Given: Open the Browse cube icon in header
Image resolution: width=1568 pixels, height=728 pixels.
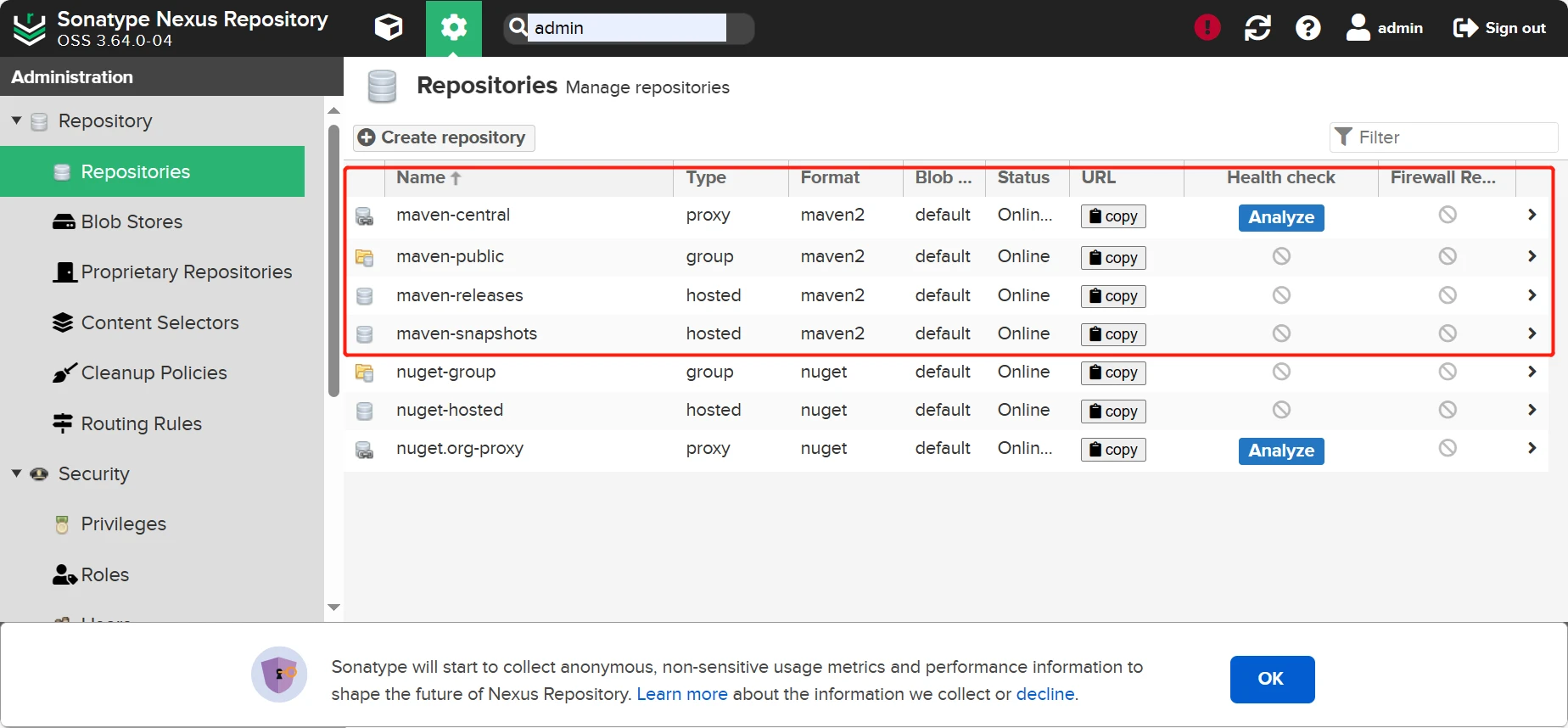Looking at the screenshot, I should 389,28.
